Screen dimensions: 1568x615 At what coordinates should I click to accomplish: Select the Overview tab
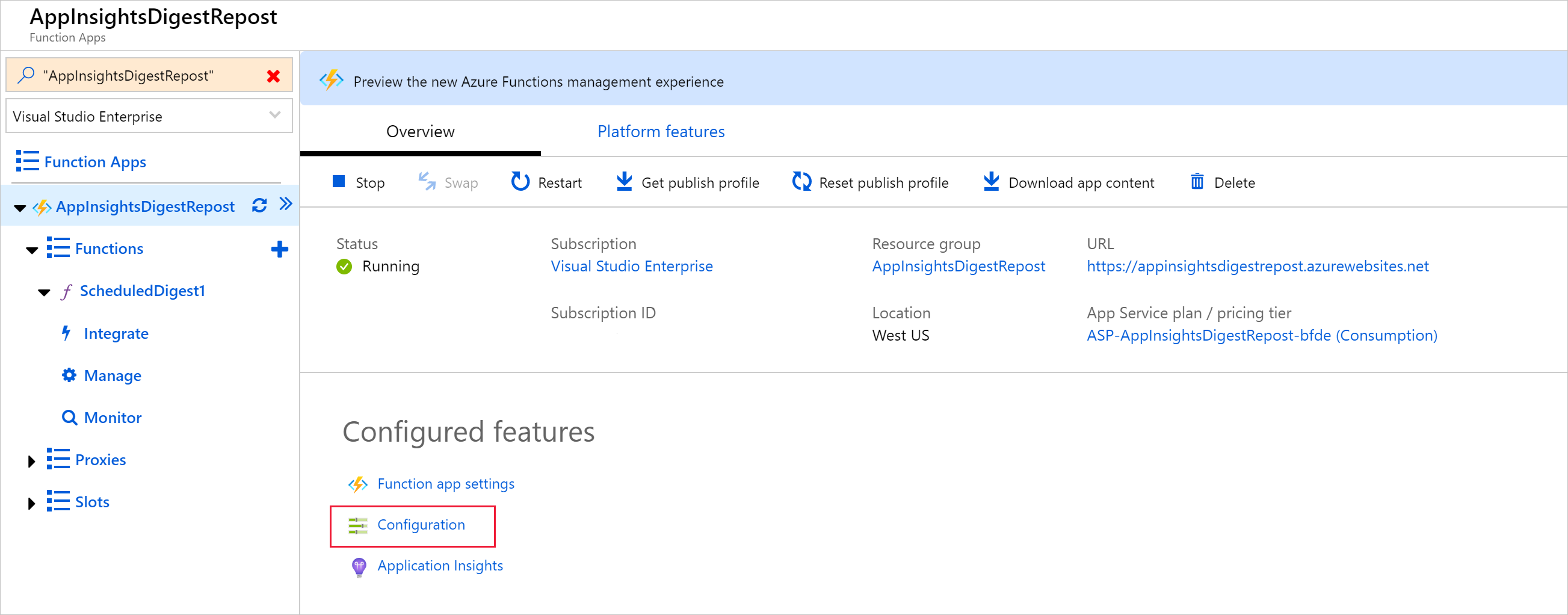(x=420, y=132)
